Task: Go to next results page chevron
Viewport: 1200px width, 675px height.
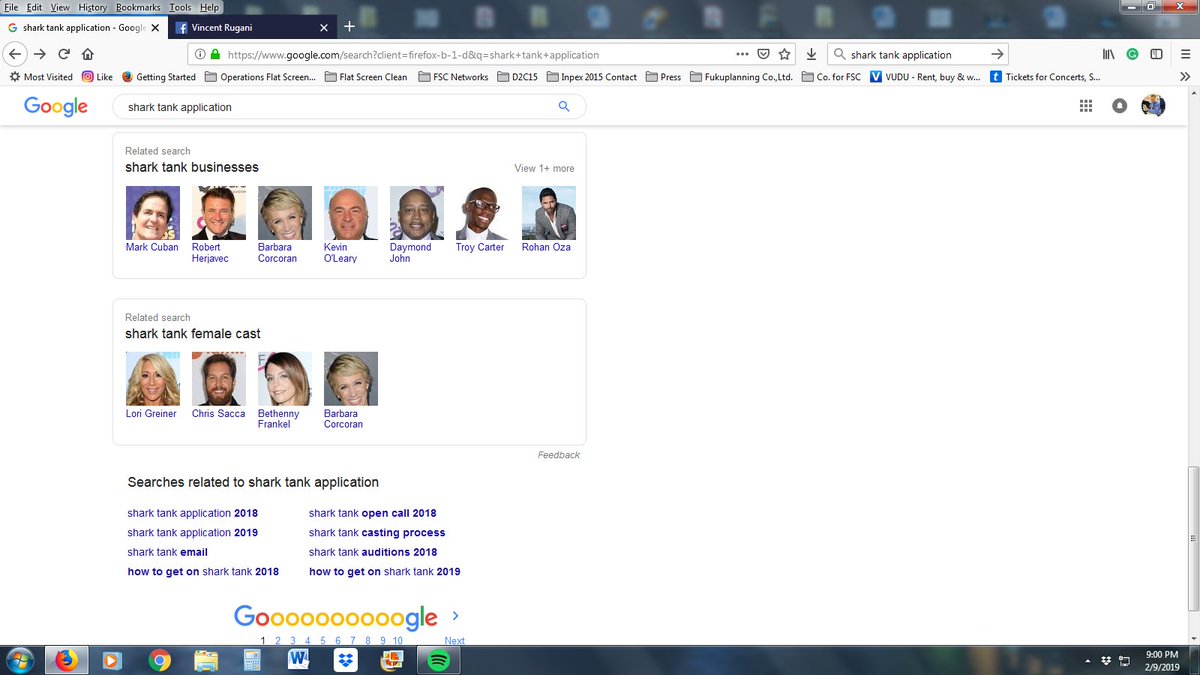Action: (455, 616)
